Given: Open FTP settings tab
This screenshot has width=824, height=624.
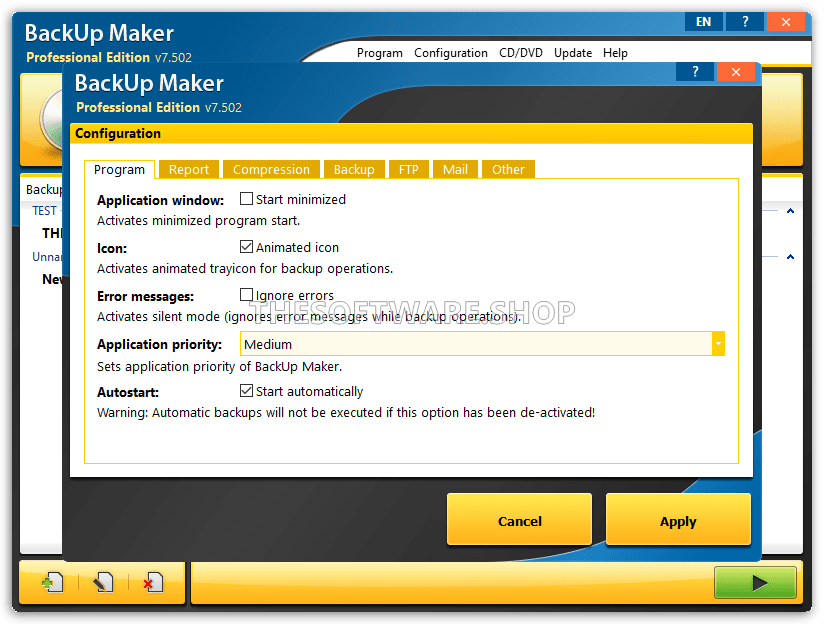Looking at the screenshot, I should tap(408, 169).
